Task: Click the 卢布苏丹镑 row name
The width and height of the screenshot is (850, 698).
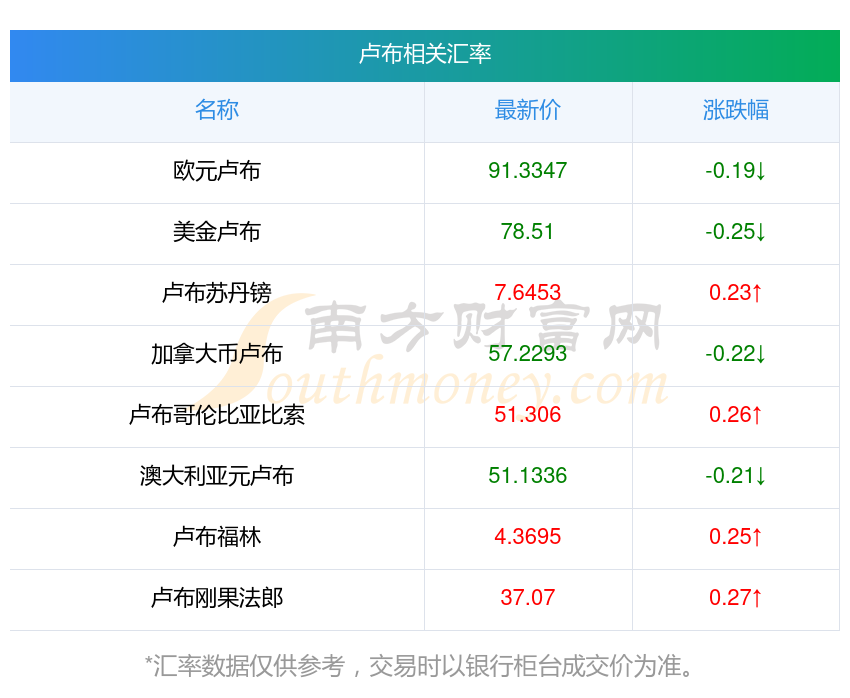Action: (217, 293)
